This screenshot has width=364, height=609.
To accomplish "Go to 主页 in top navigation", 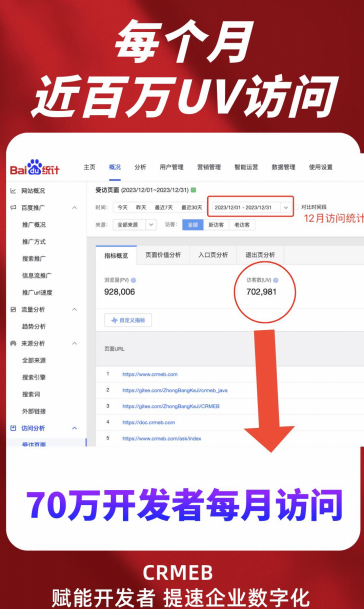I will pyautogui.click(x=89, y=167).
